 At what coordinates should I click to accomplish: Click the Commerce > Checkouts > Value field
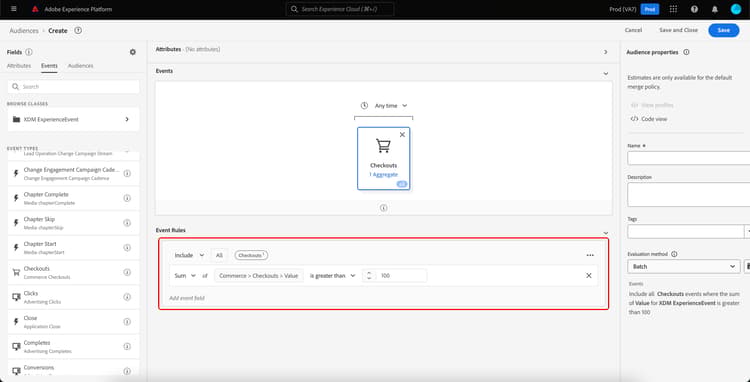pyautogui.click(x=259, y=275)
